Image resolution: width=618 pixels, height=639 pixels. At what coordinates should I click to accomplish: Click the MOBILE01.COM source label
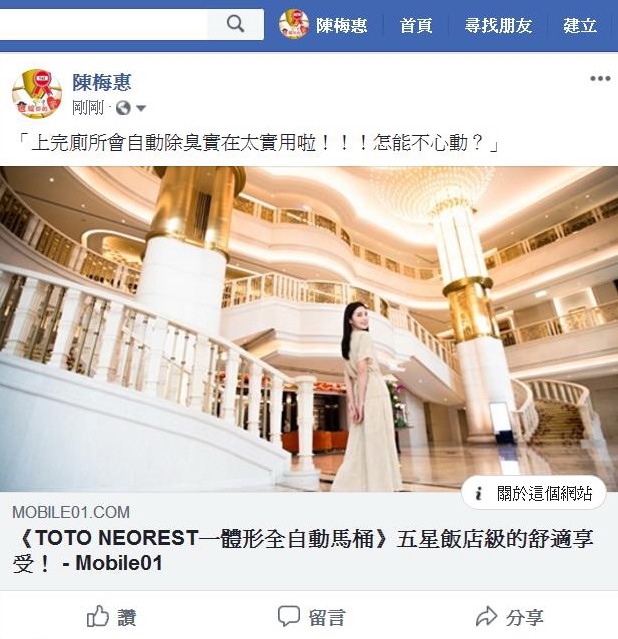click(71, 512)
